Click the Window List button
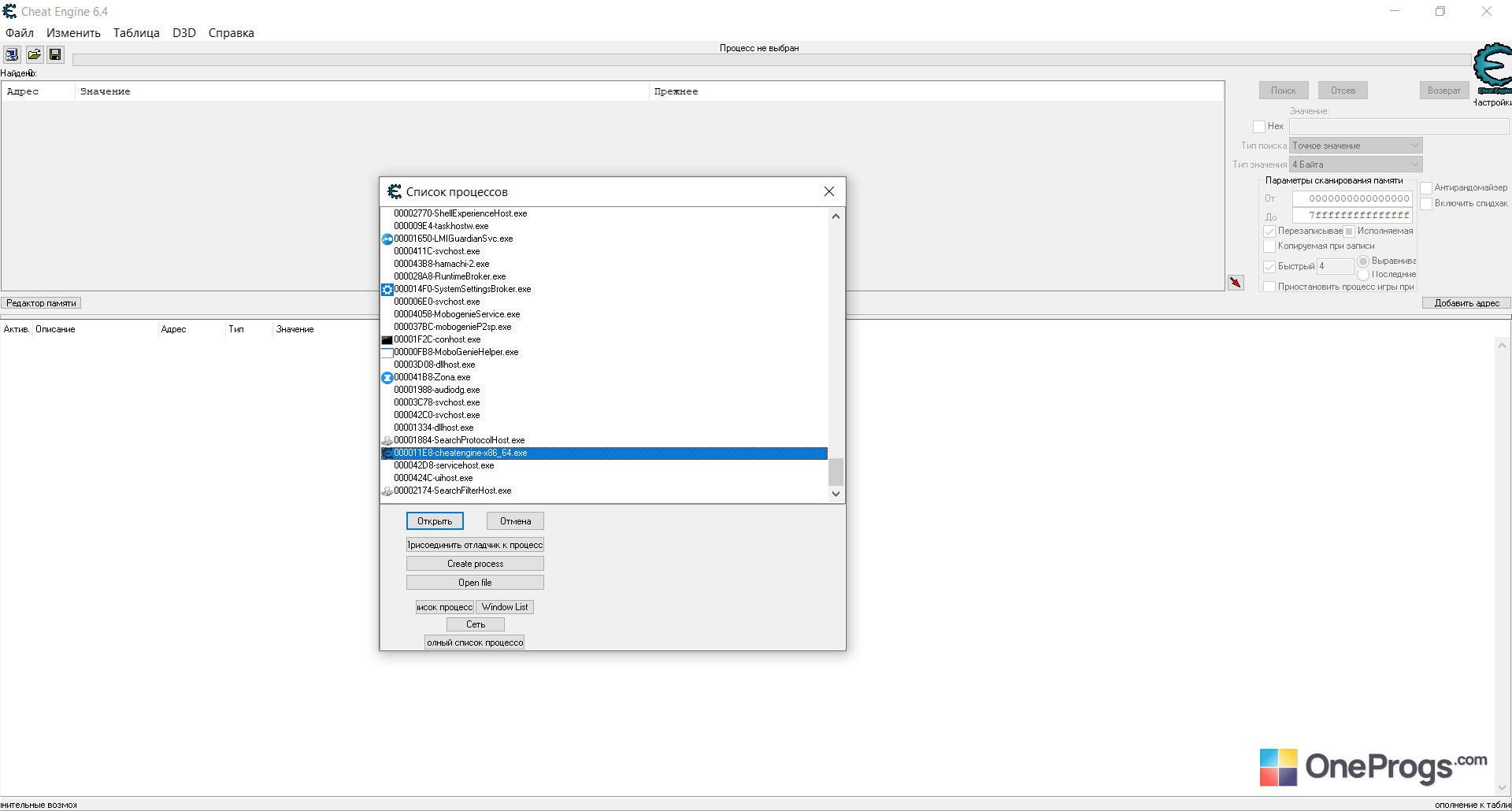 pyautogui.click(x=505, y=607)
